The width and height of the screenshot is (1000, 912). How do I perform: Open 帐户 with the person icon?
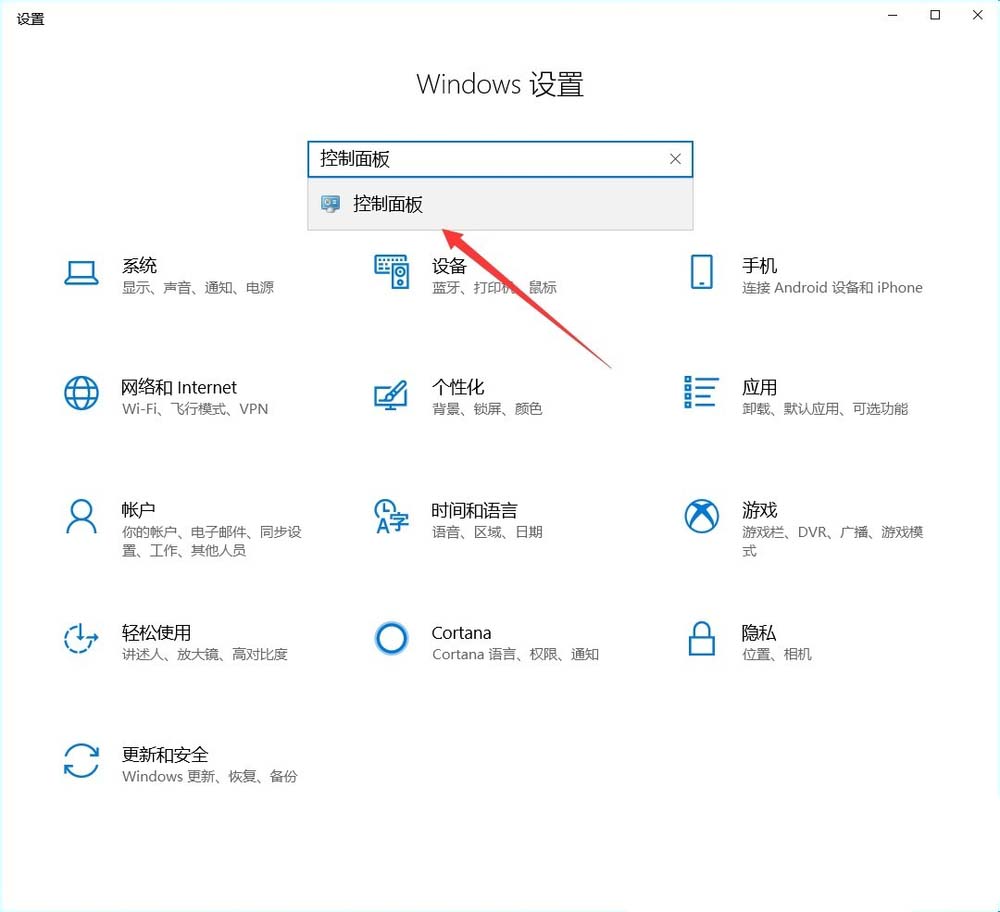click(81, 516)
